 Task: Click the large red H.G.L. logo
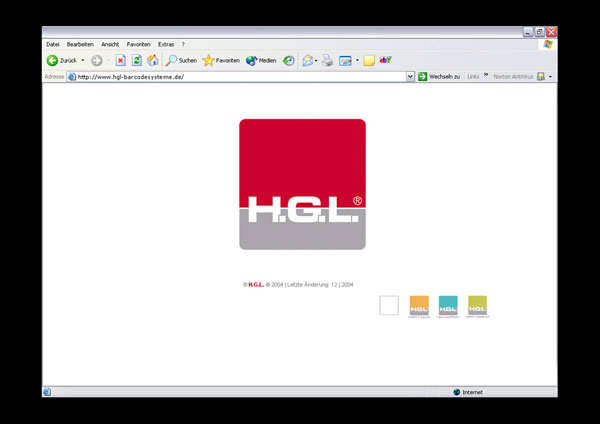point(302,184)
